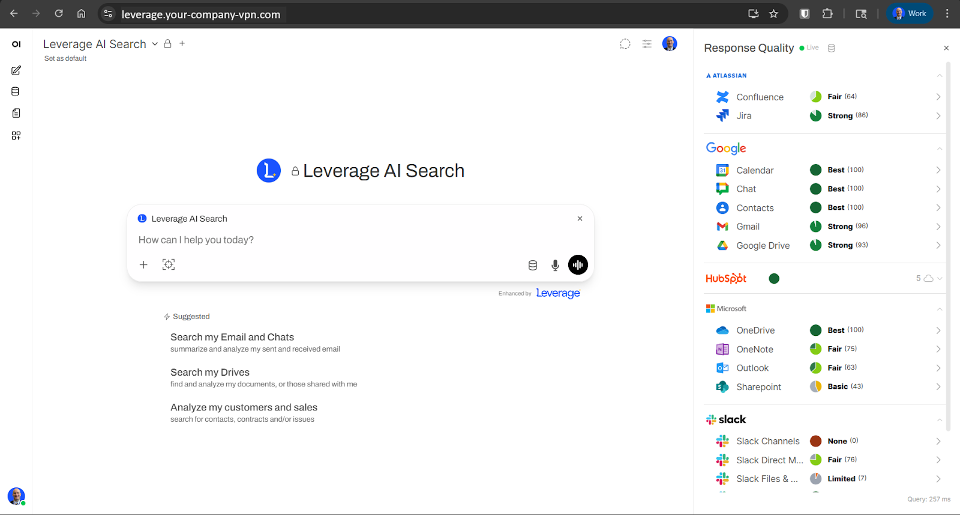The image size is (960, 515).
Task: Start a new chat from sidebar pencil icon
Action: (16, 70)
